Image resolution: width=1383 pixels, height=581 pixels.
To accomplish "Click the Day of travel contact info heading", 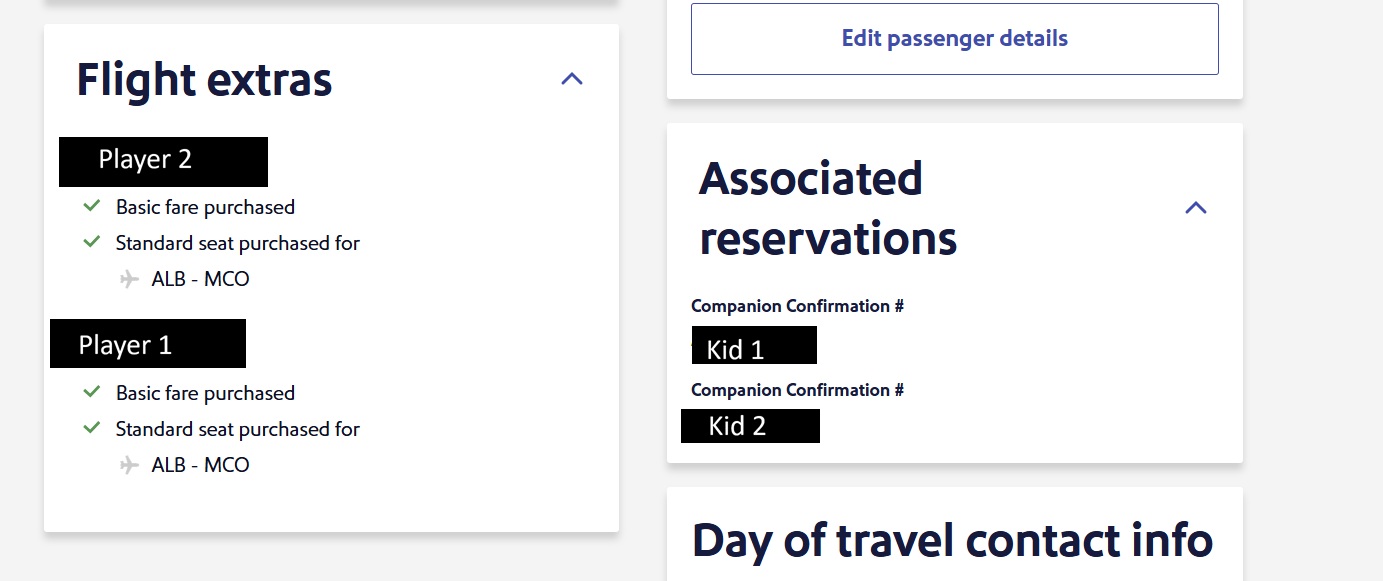I will [x=952, y=540].
